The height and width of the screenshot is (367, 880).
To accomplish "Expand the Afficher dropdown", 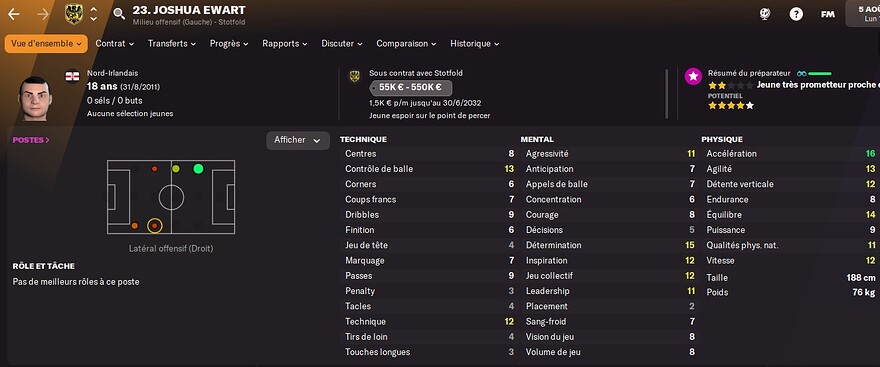I will click(x=297, y=140).
